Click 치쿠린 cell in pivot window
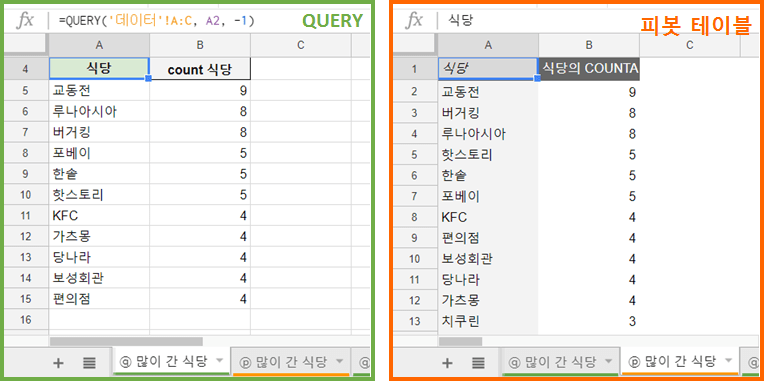Image resolution: width=764 pixels, height=381 pixels. tap(488, 322)
